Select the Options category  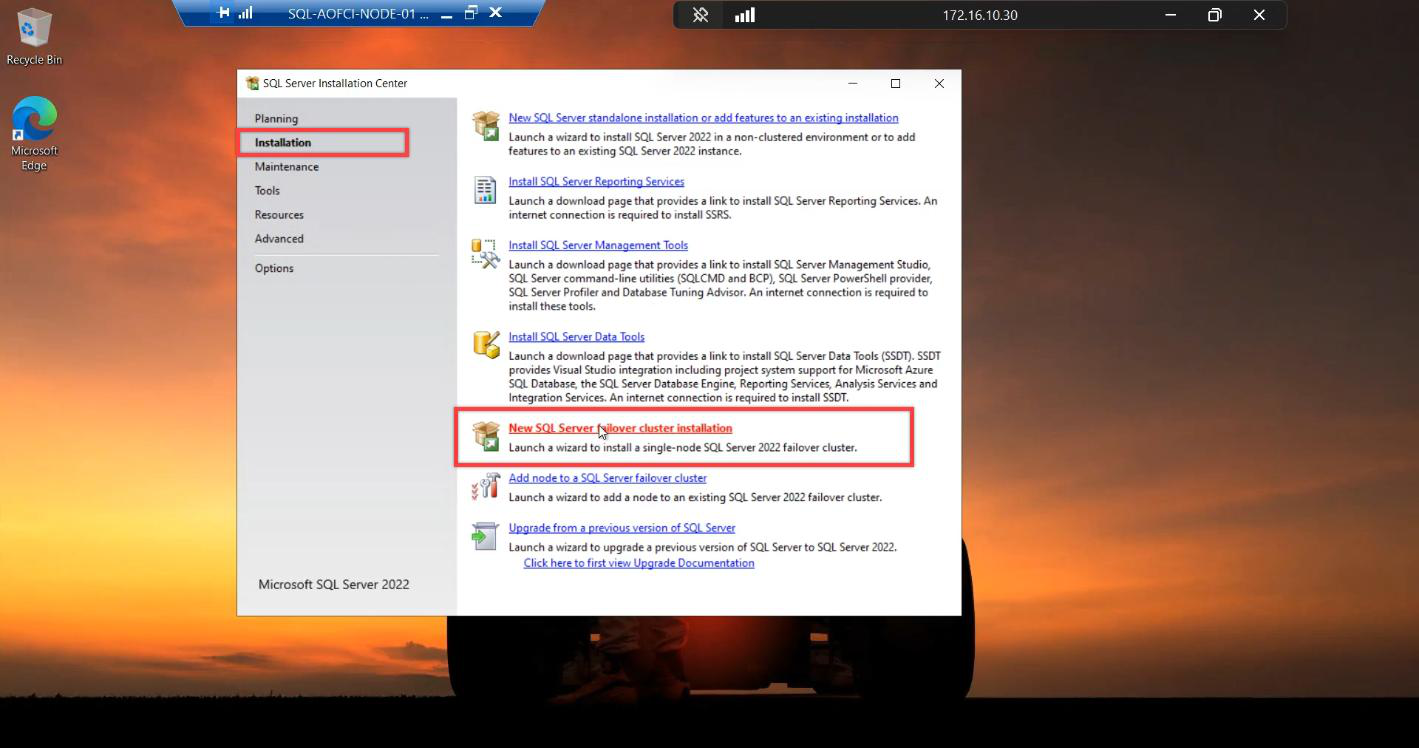click(274, 268)
